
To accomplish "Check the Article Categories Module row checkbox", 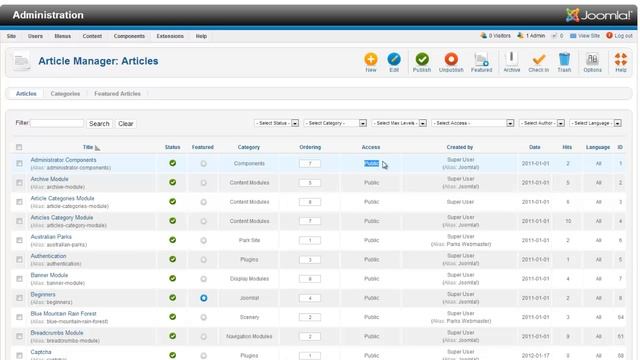I will [19, 202].
